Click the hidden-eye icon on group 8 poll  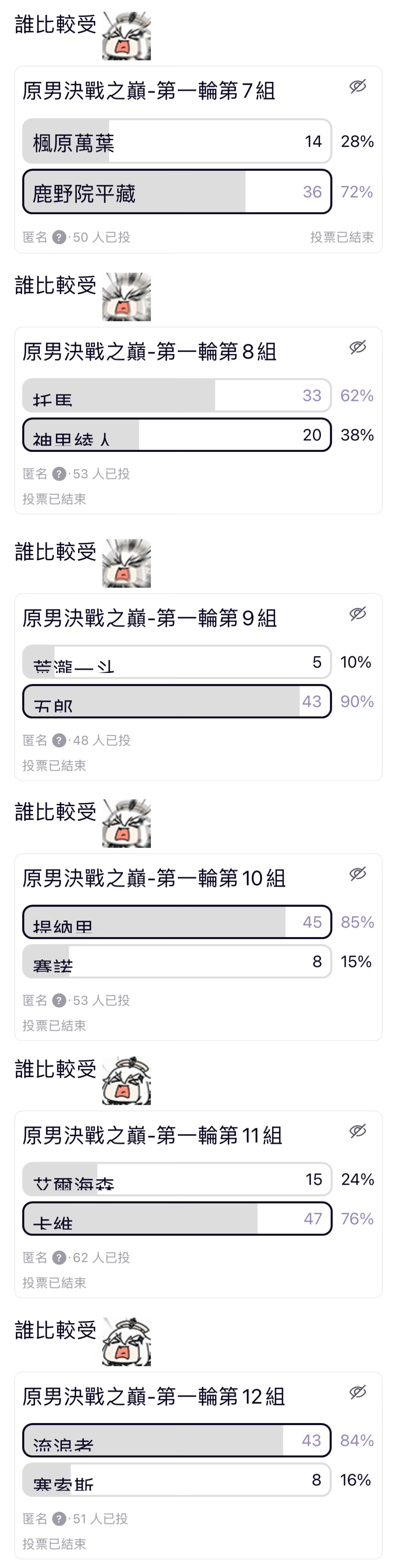[x=357, y=347]
